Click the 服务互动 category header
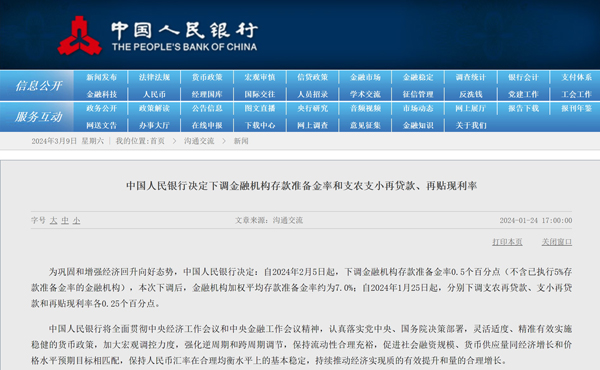The width and height of the screenshot is (600, 370). point(38,117)
